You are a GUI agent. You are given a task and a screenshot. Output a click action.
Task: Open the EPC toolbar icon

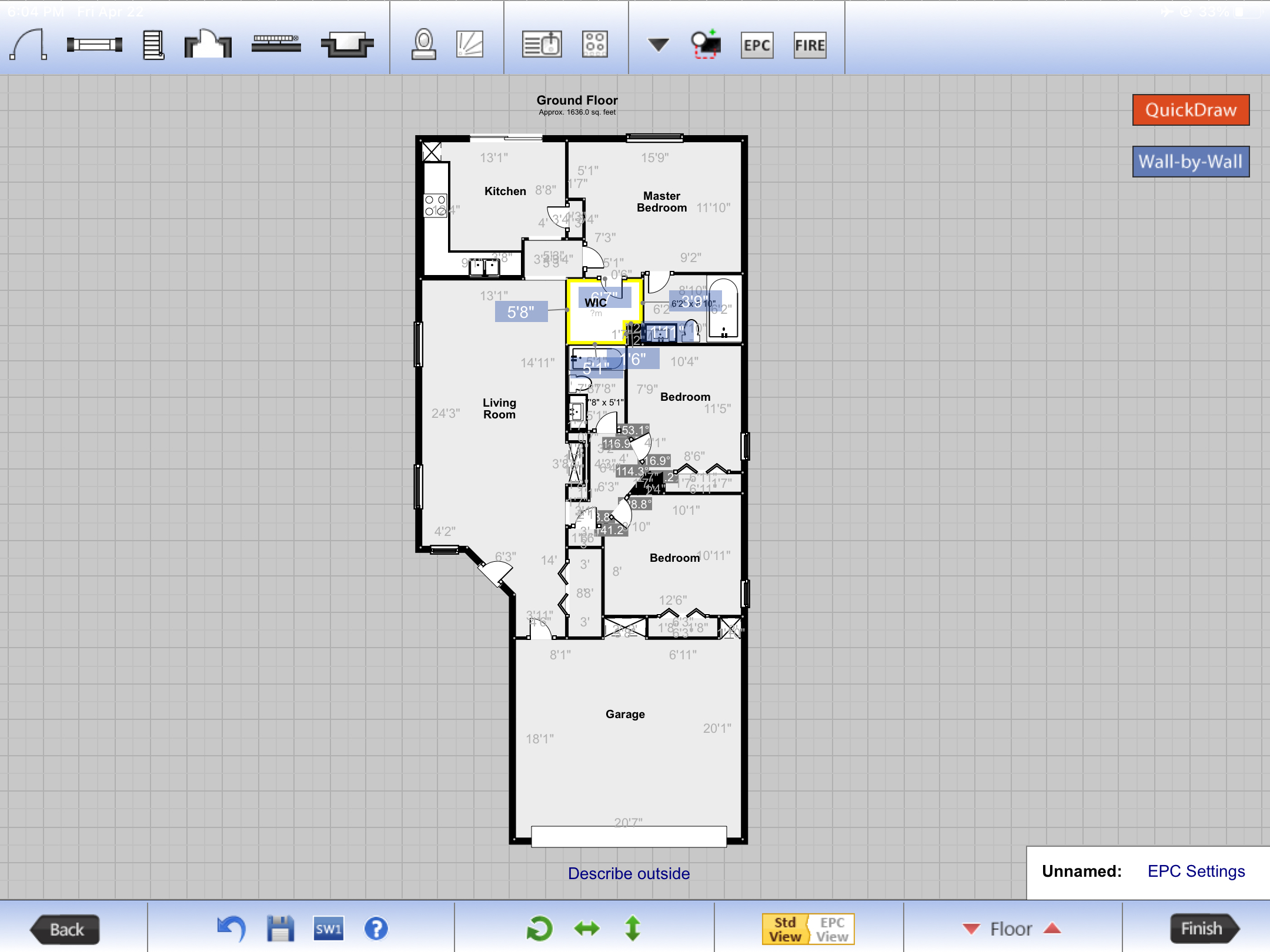[x=757, y=45]
